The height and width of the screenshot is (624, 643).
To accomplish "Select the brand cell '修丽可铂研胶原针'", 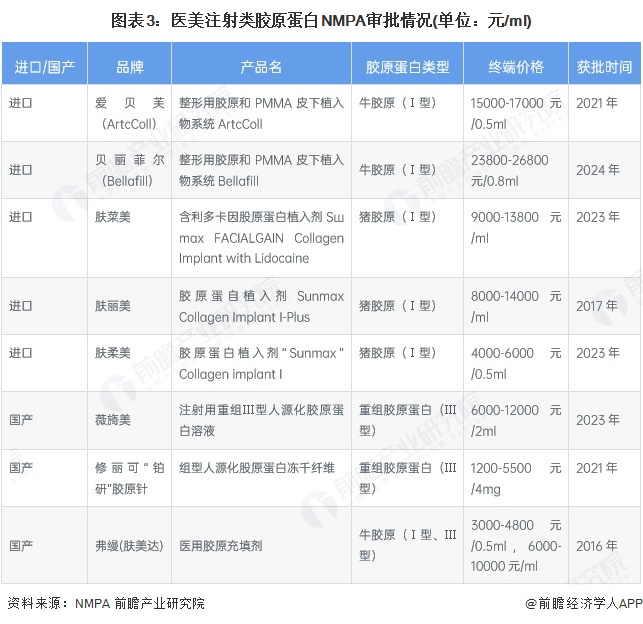I will click(x=130, y=478).
